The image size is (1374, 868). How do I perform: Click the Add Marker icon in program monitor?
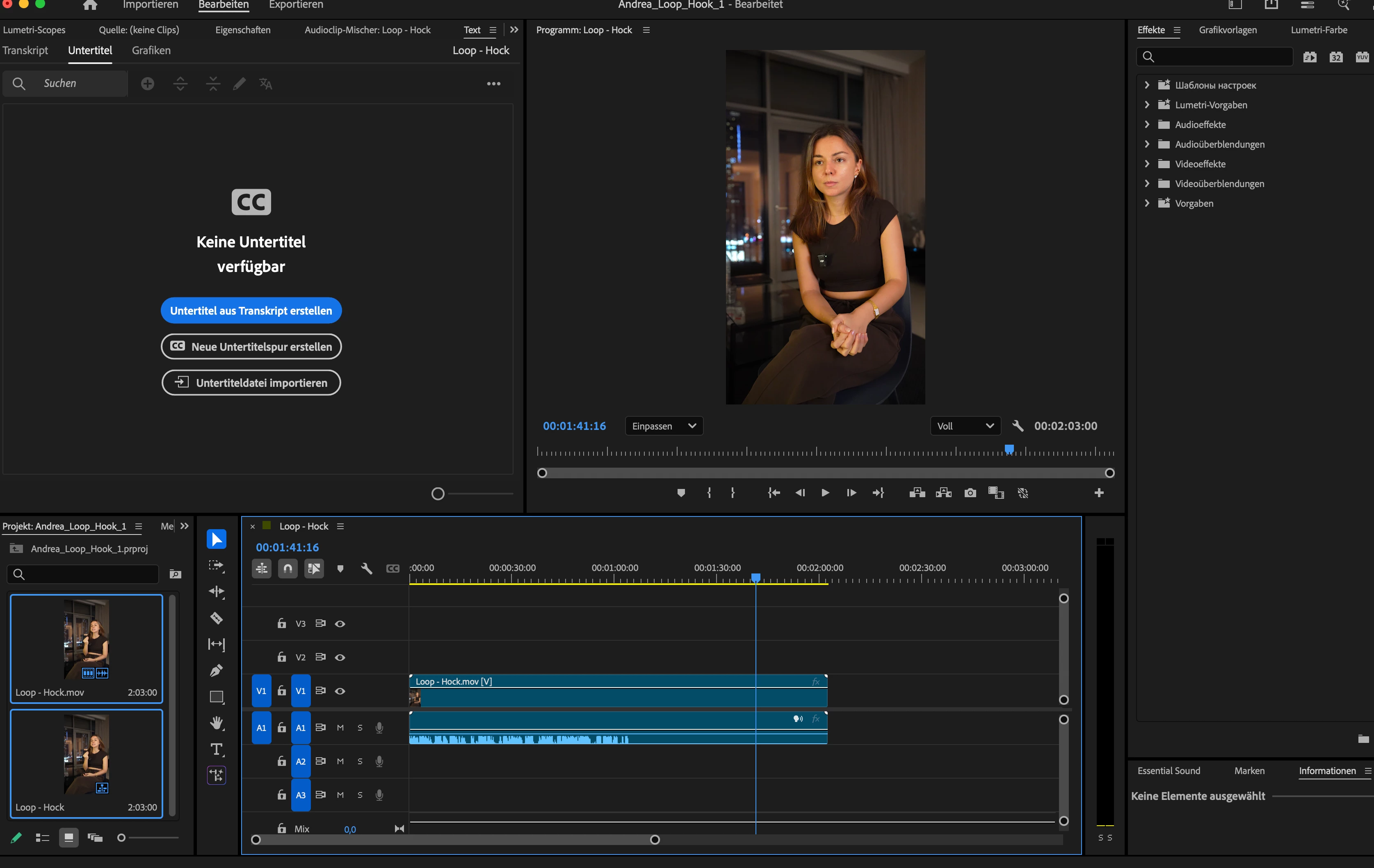681,493
